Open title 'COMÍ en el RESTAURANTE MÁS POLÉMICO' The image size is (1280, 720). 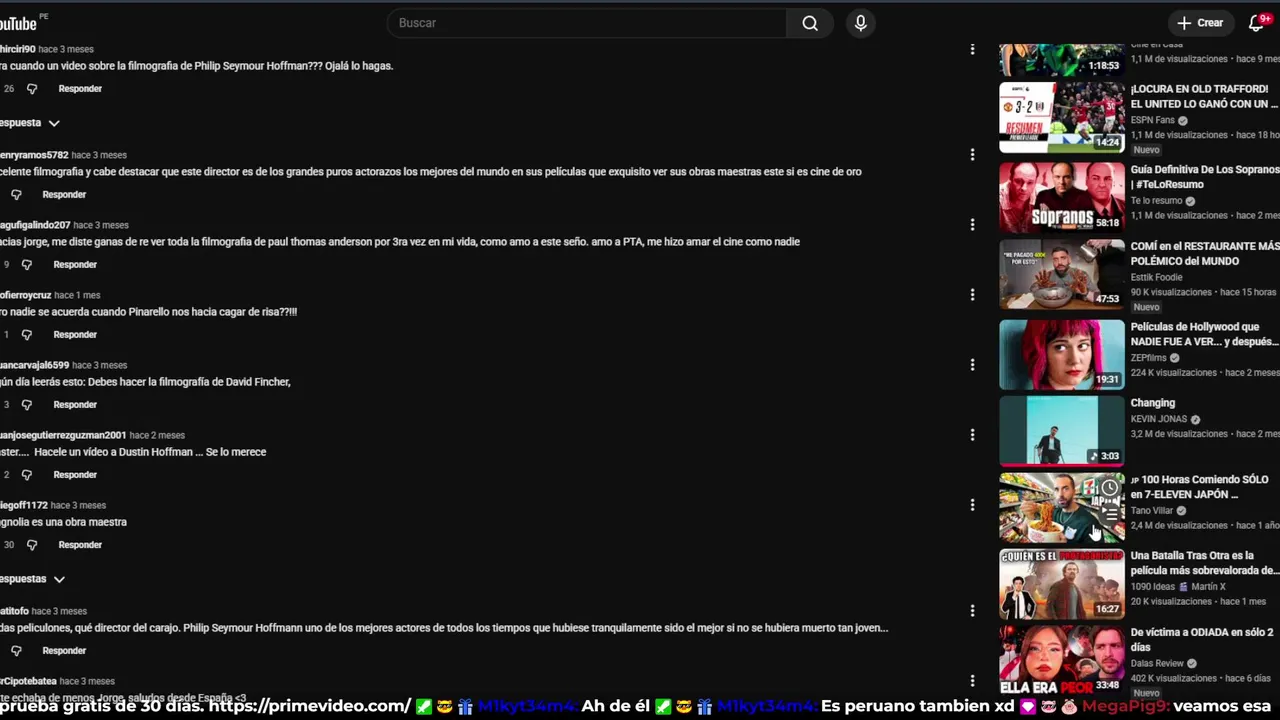pos(1204,253)
